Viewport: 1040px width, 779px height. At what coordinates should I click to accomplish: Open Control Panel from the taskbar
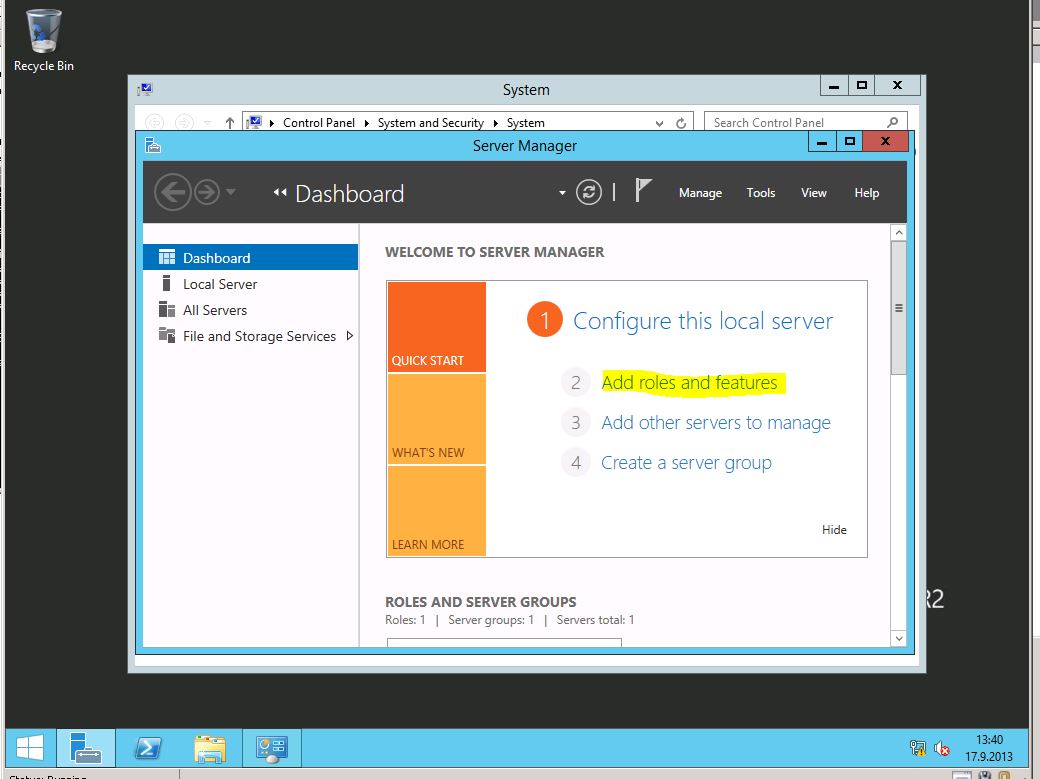point(272,748)
